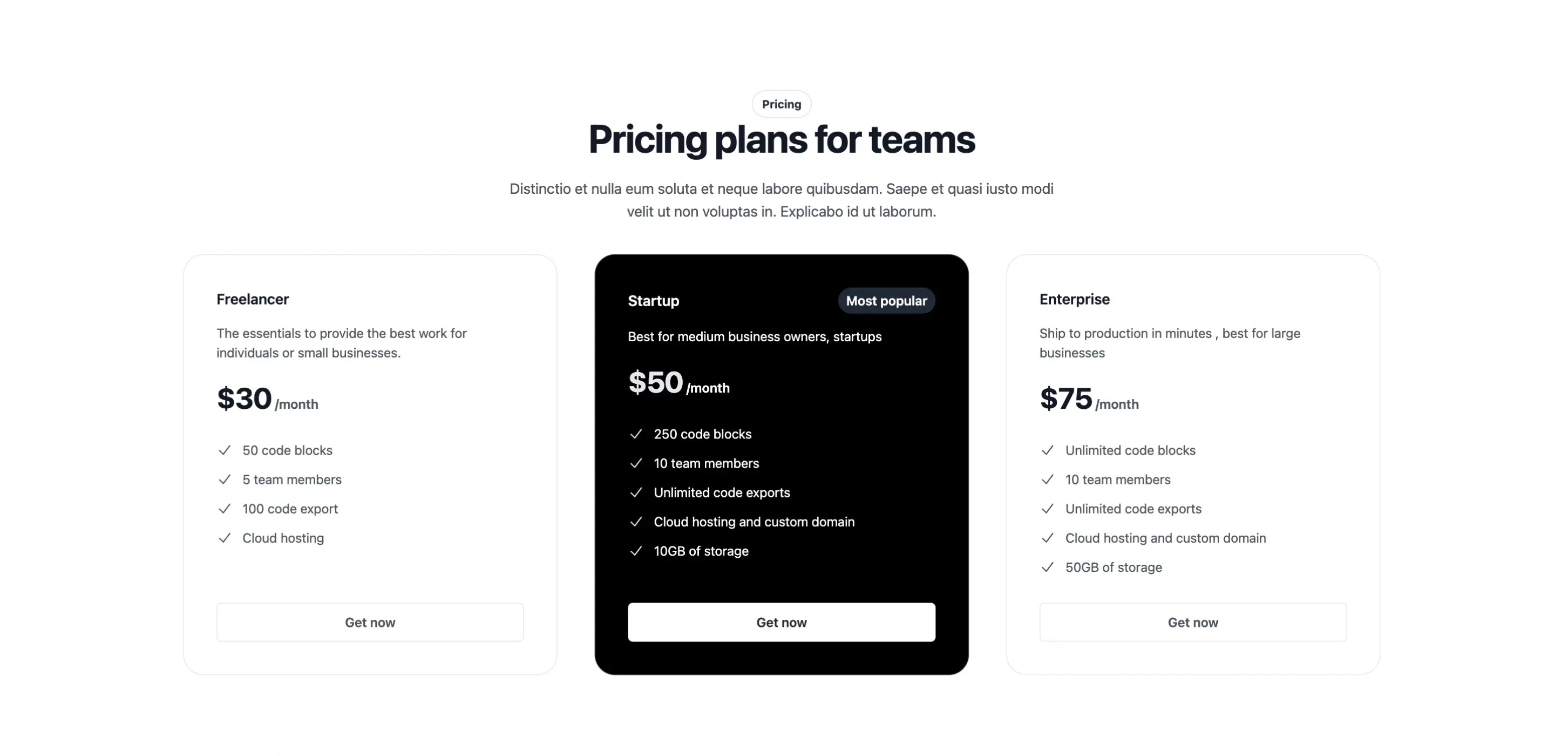The height and width of the screenshot is (756, 1568).
Task: Select the Startup plan title
Action: (x=653, y=300)
